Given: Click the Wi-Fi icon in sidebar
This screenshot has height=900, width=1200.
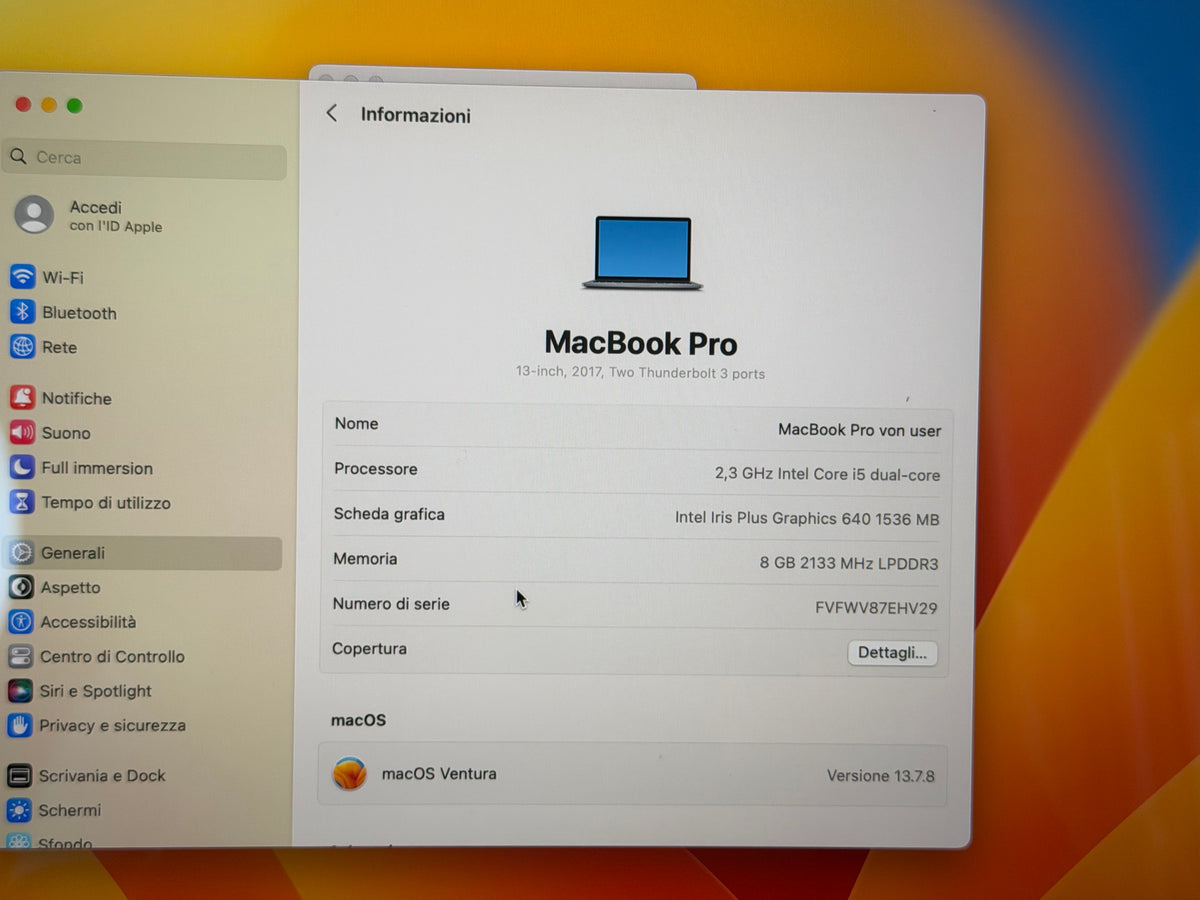Looking at the screenshot, I should (x=22, y=277).
